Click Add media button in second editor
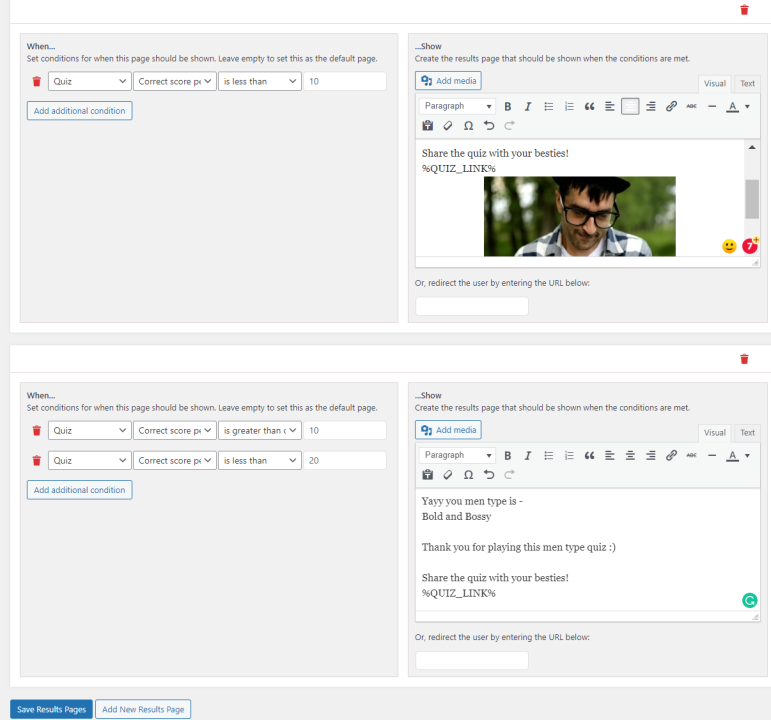 pyautogui.click(x=448, y=430)
